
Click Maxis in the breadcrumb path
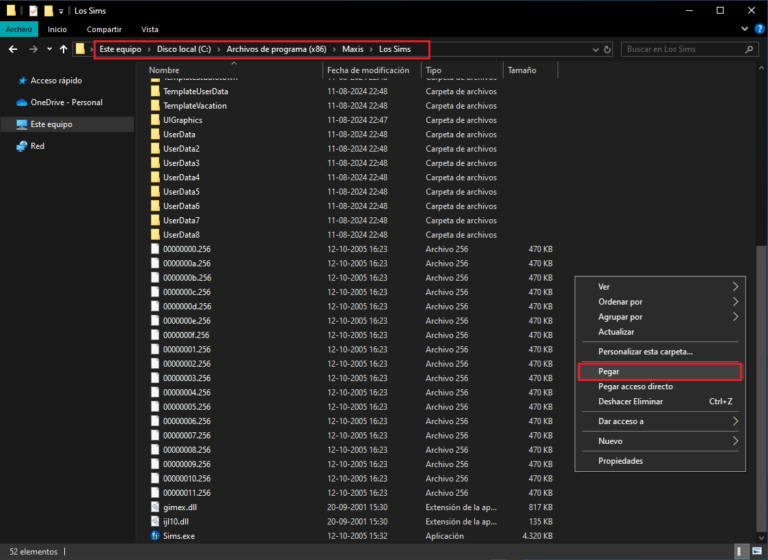(353, 49)
